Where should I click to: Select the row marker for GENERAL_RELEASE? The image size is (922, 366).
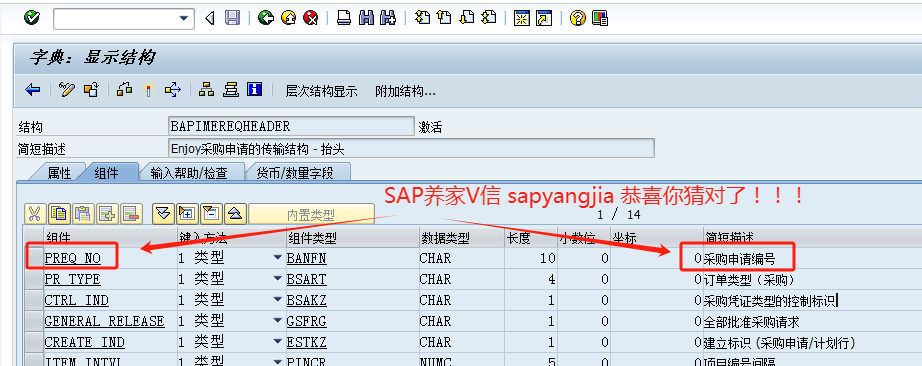click(x=34, y=322)
